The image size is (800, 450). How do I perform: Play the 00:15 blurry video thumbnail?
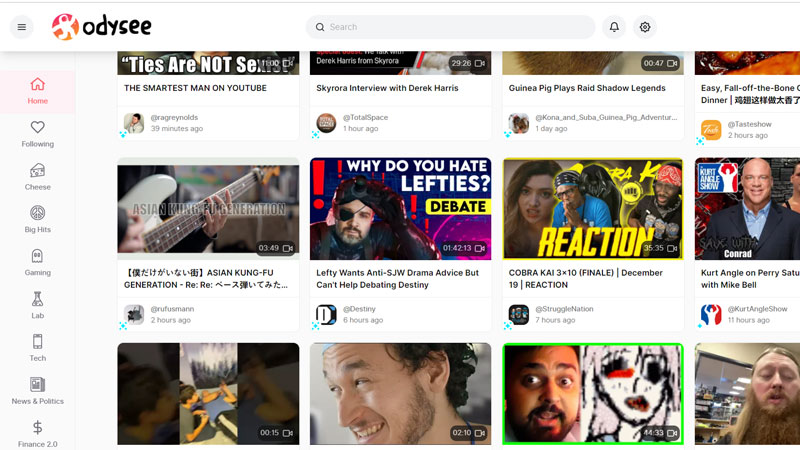coord(208,394)
